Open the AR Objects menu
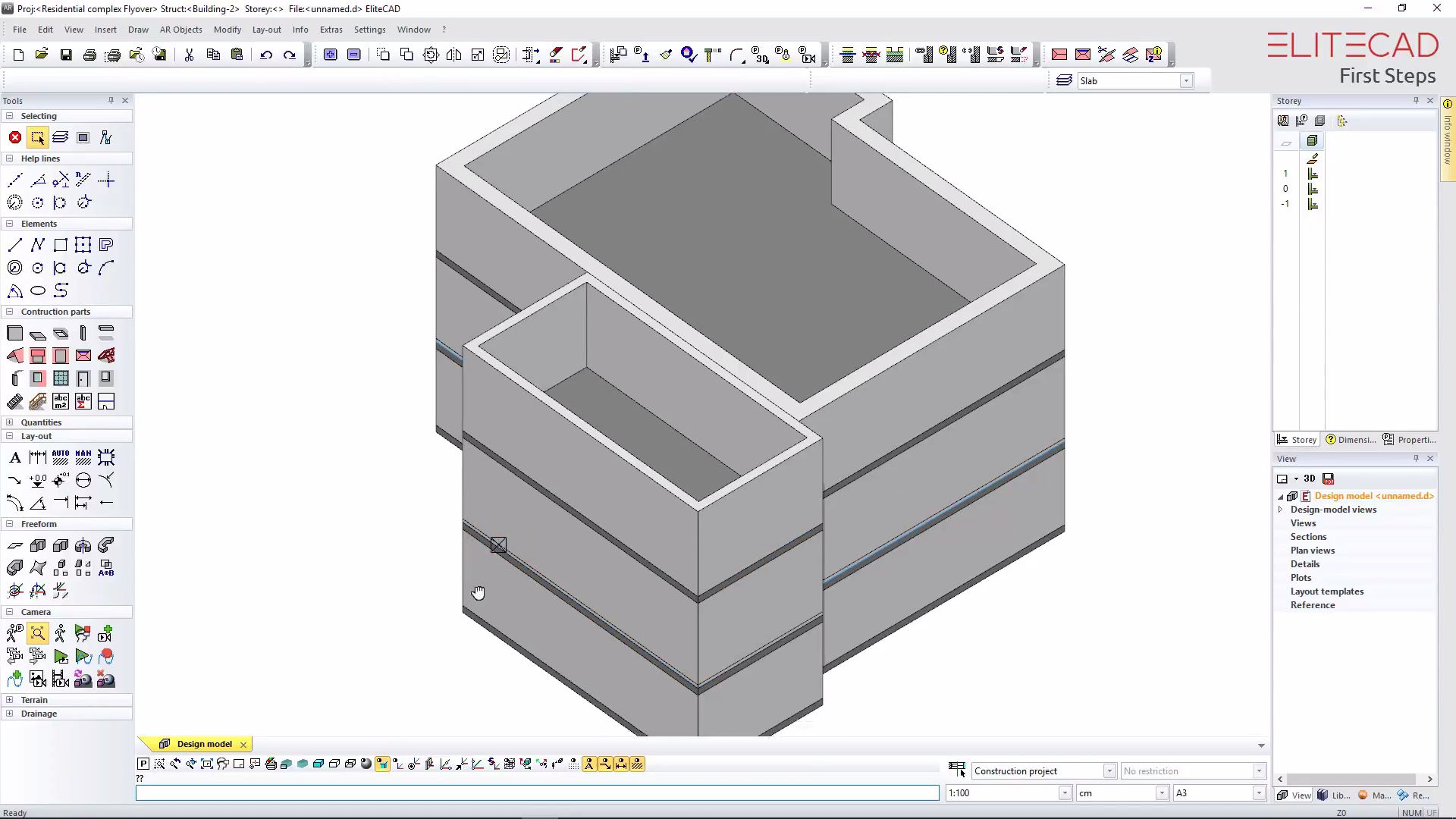The width and height of the screenshot is (1456, 819). 180,30
